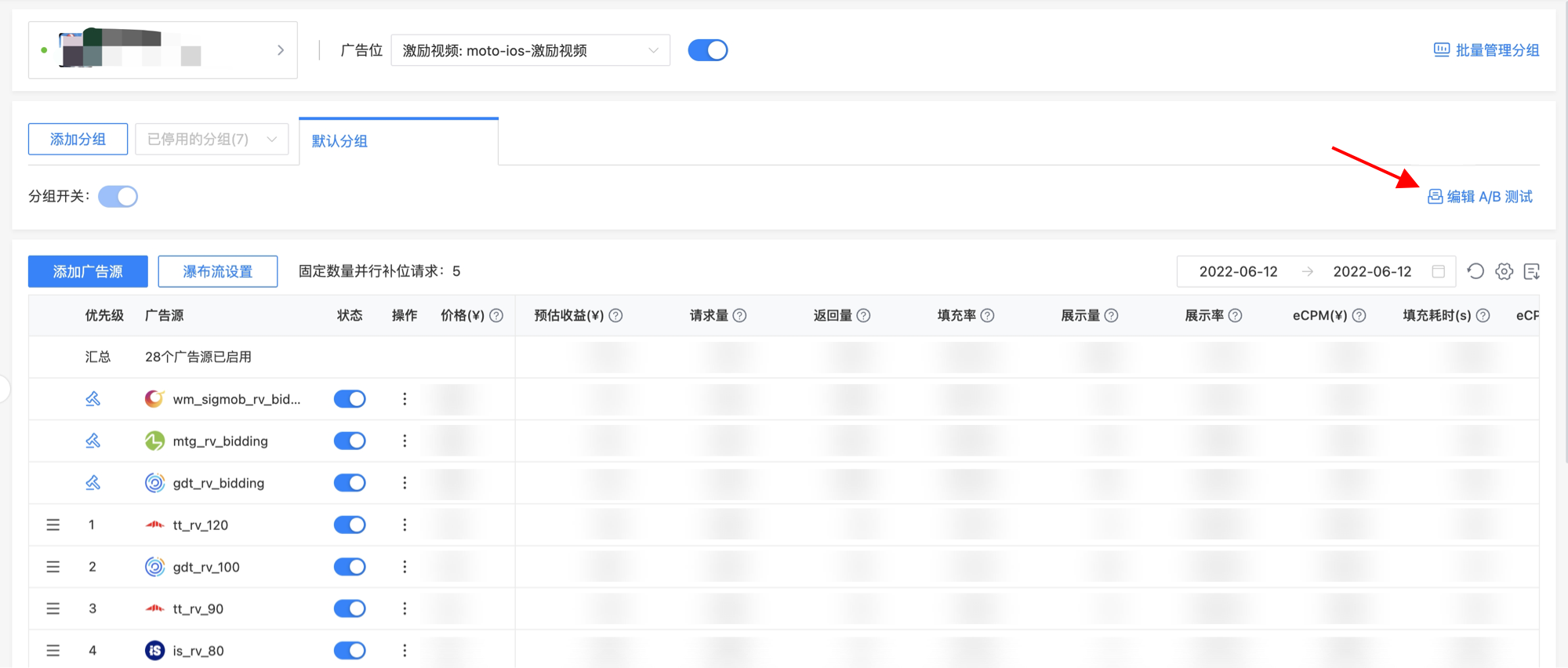This screenshot has width=1568, height=668.
Task: Open the more actions menu for wm_sigmob_rv_bid
Action: 405,399
